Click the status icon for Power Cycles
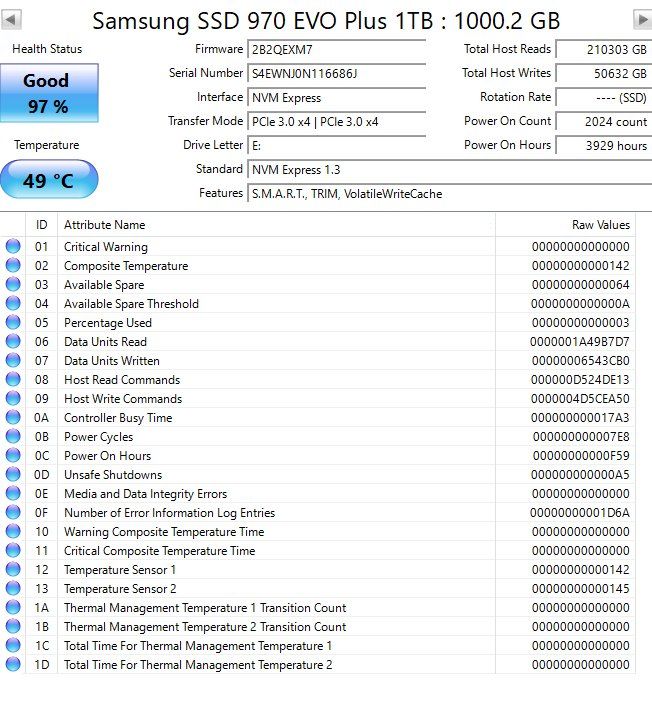This screenshot has width=652, height=715. (13, 436)
